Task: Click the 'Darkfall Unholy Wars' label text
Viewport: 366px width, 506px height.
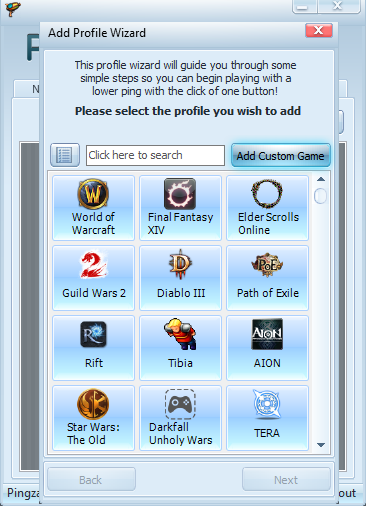Action: [181, 433]
